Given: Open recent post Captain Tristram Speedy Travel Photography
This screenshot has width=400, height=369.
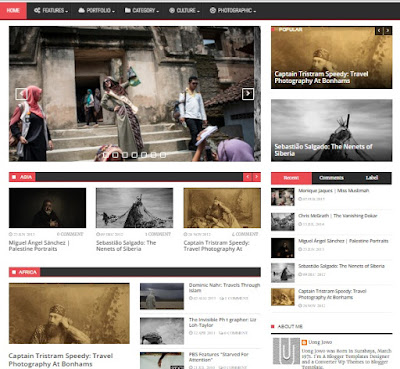Looking at the screenshot, I should tap(332, 294).
